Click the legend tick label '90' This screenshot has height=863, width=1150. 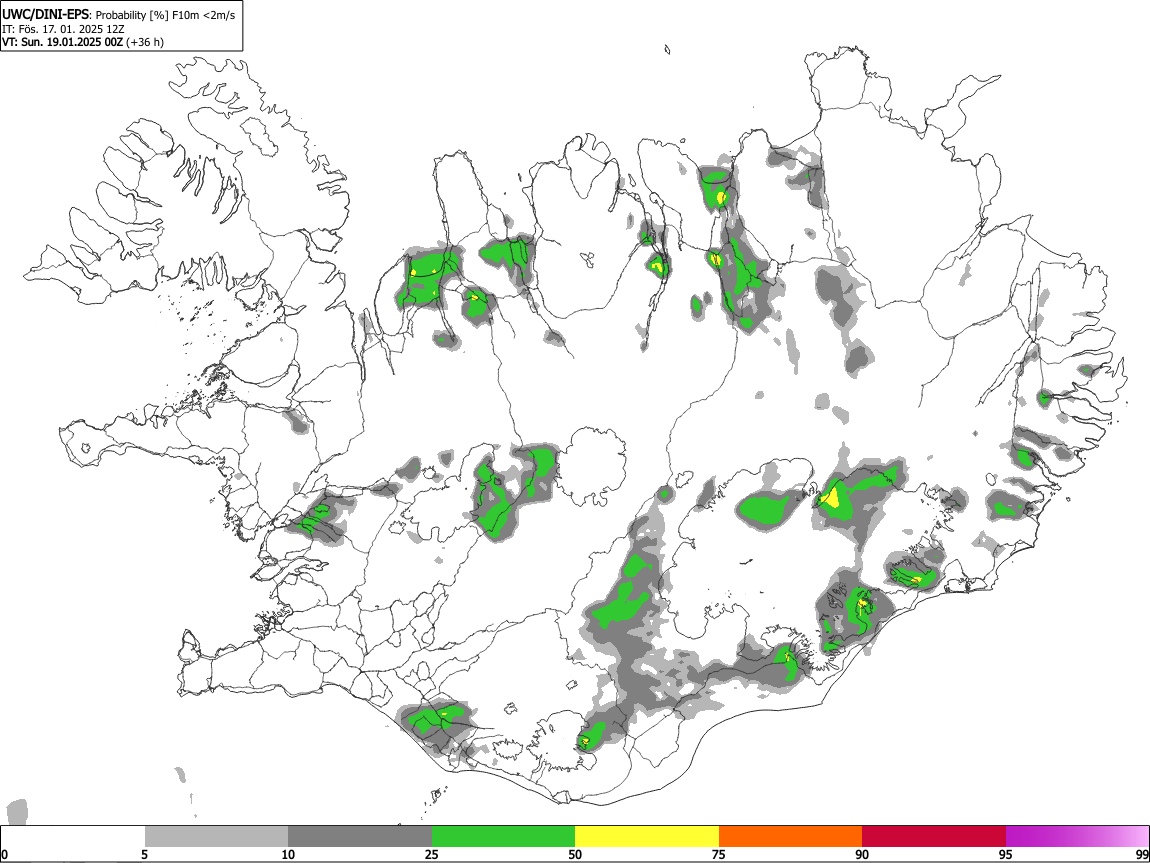[862, 855]
